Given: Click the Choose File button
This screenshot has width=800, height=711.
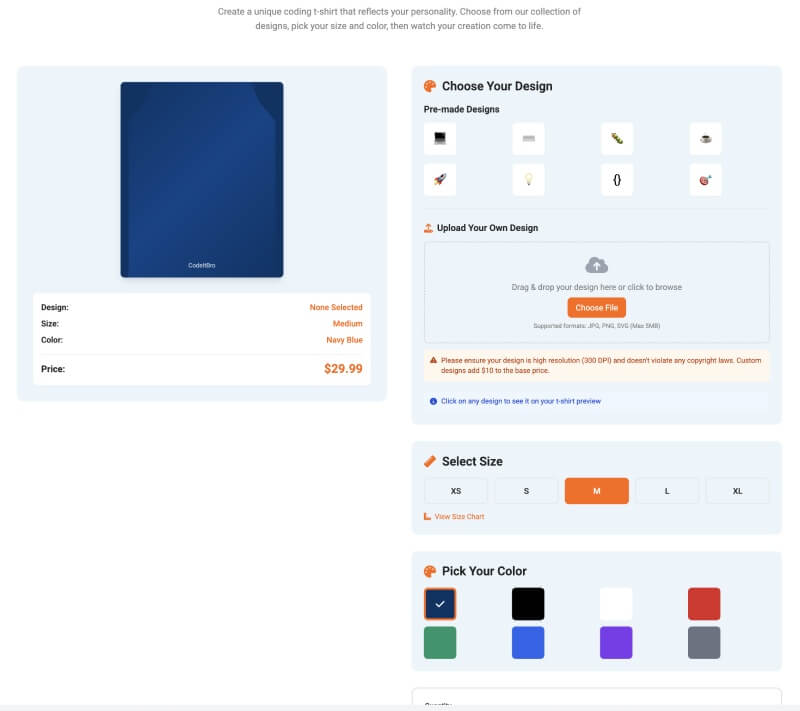Looking at the screenshot, I should (x=596, y=307).
